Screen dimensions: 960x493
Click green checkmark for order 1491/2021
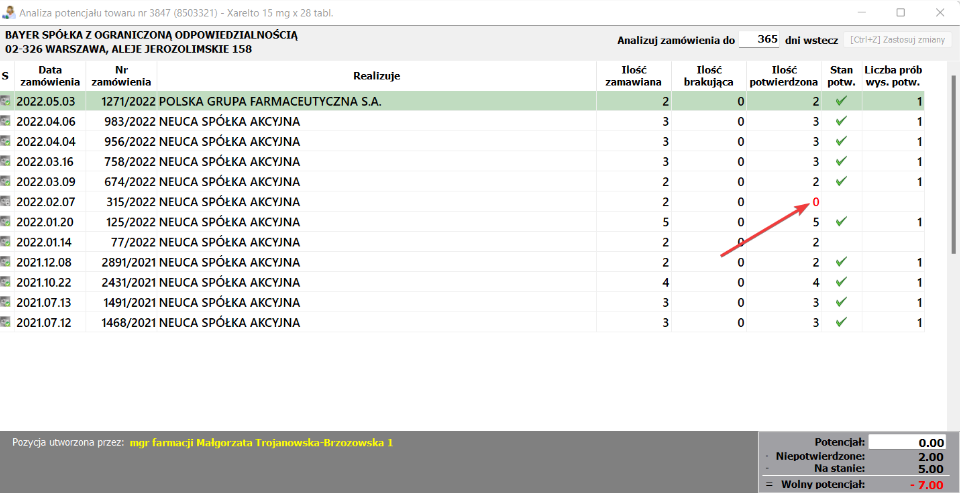pyautogui.click(x=841, y=301)
